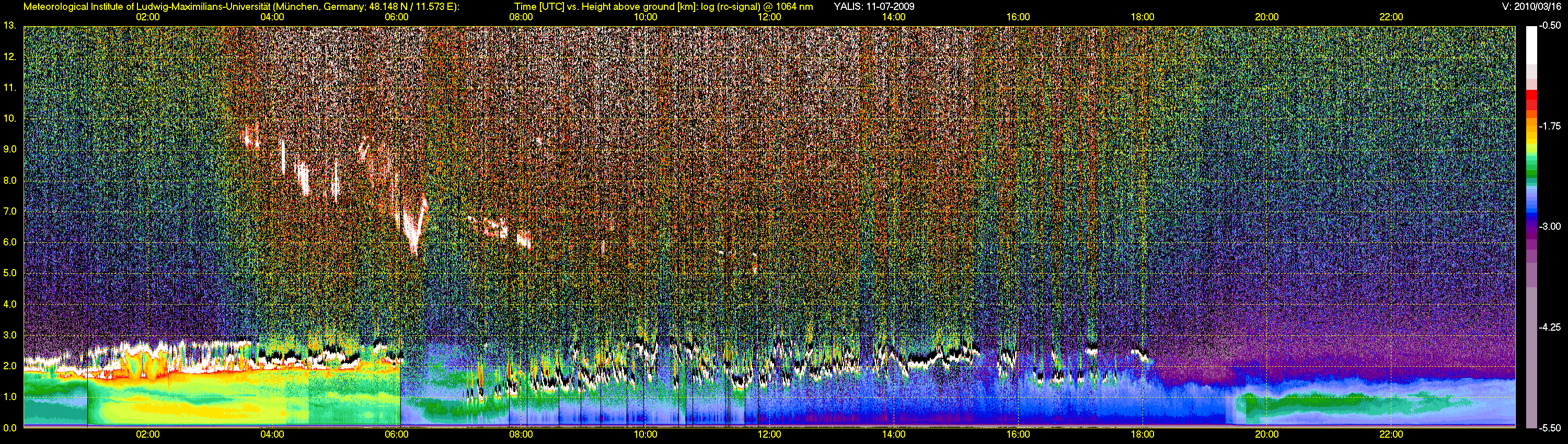
Task: Click the 9.0 km height axis label
Action: 10,149
